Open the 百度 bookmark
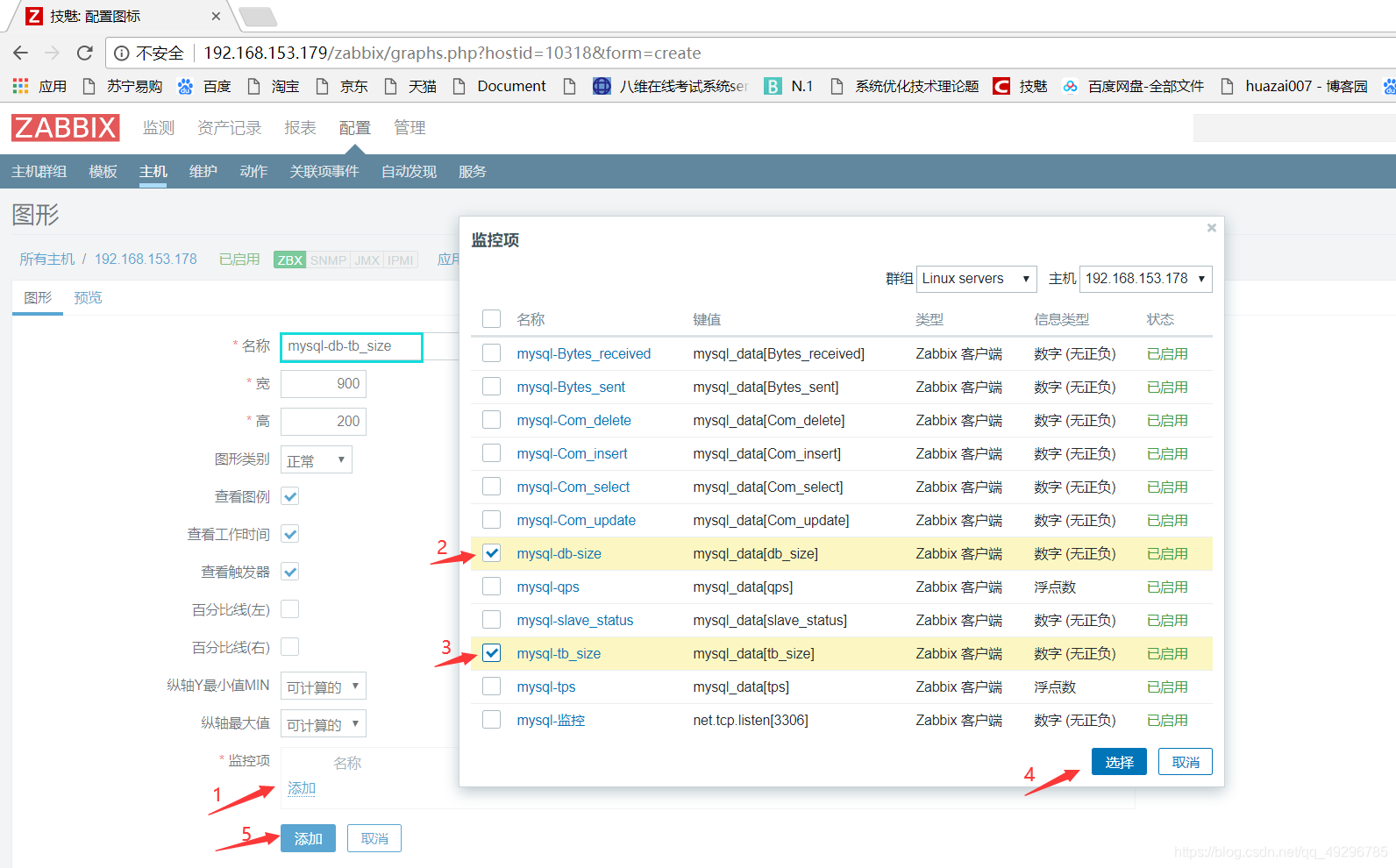This screenshot has width=1396, height=868. 204,86
